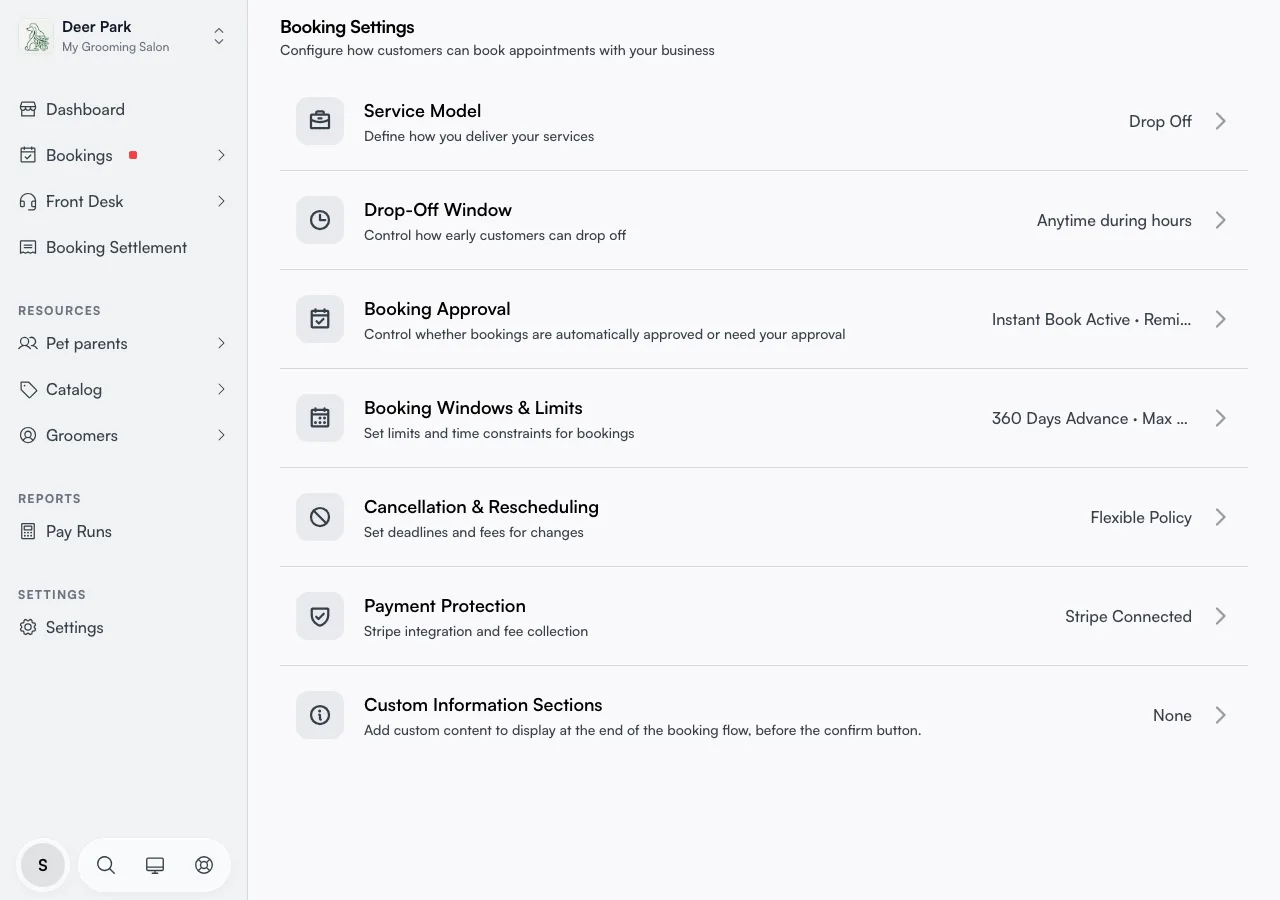Click the 'Booking Settings' page heading
The image size is (1280, 900).
point(347,27)
